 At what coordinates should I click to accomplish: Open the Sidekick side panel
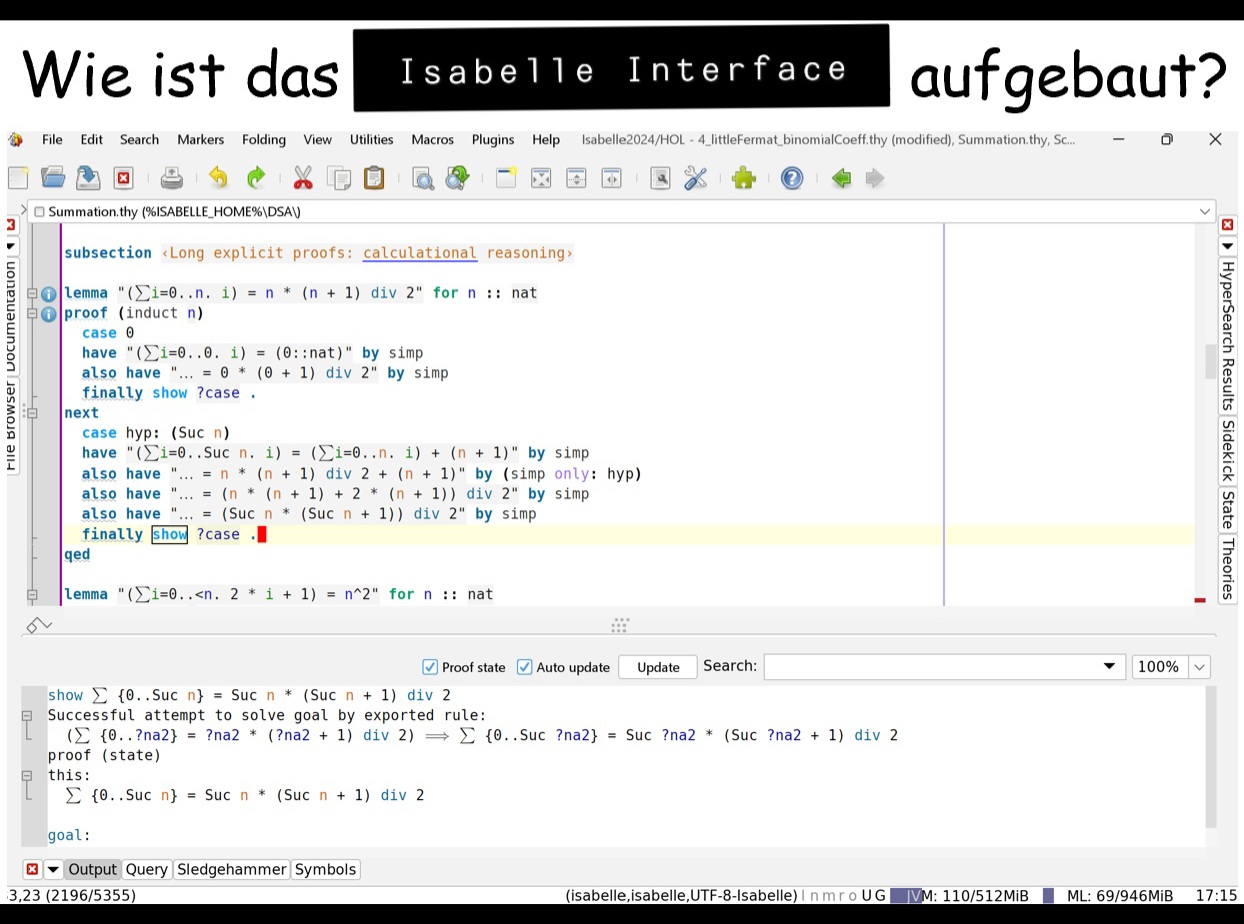(1228, 451)
